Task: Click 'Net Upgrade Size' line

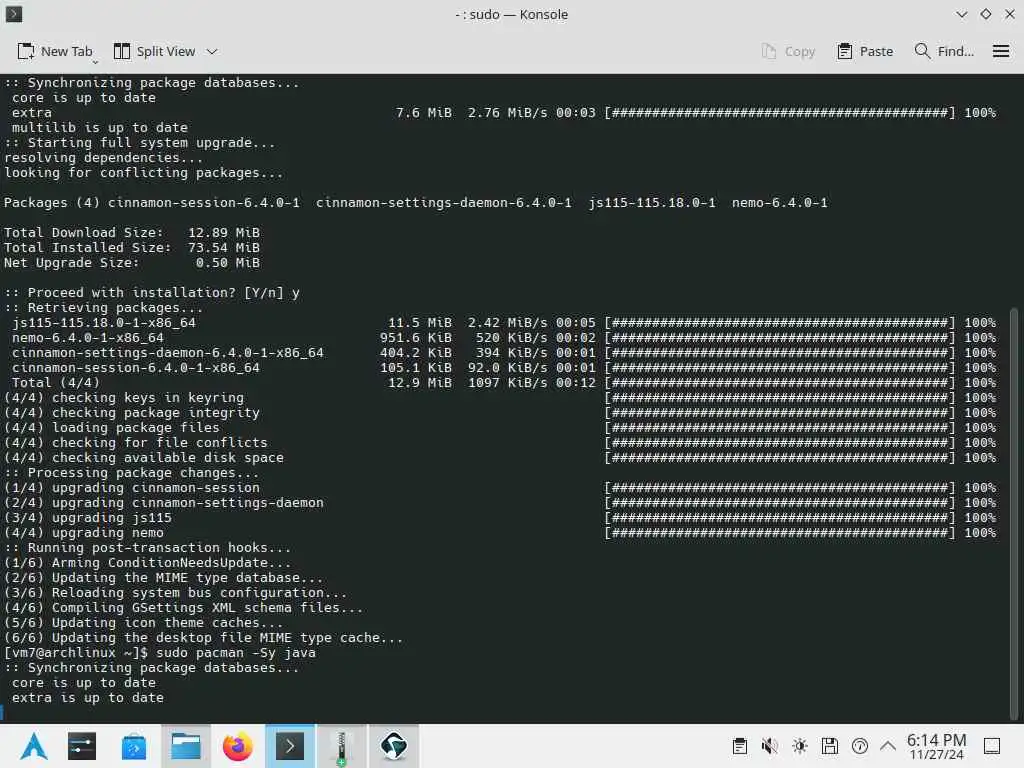Action: click(x=132, y=263)
